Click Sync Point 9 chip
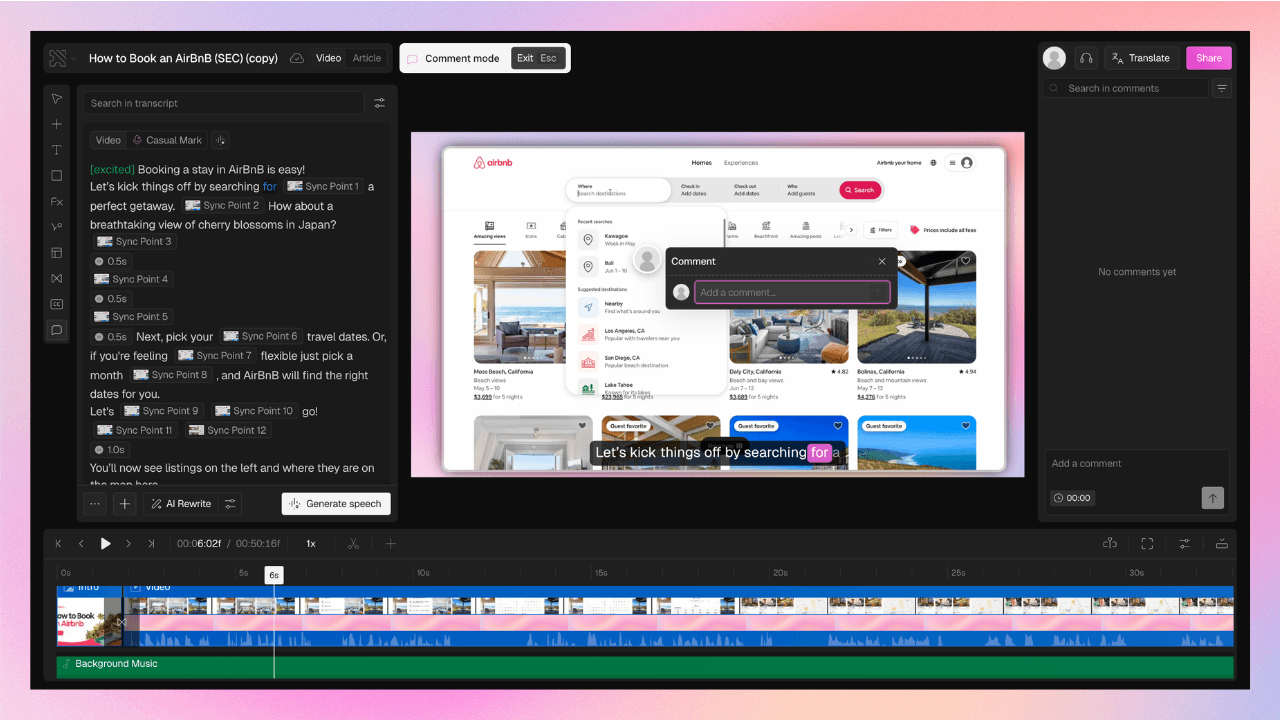Screen dimensions: 1280x720 tap(162, 411)
